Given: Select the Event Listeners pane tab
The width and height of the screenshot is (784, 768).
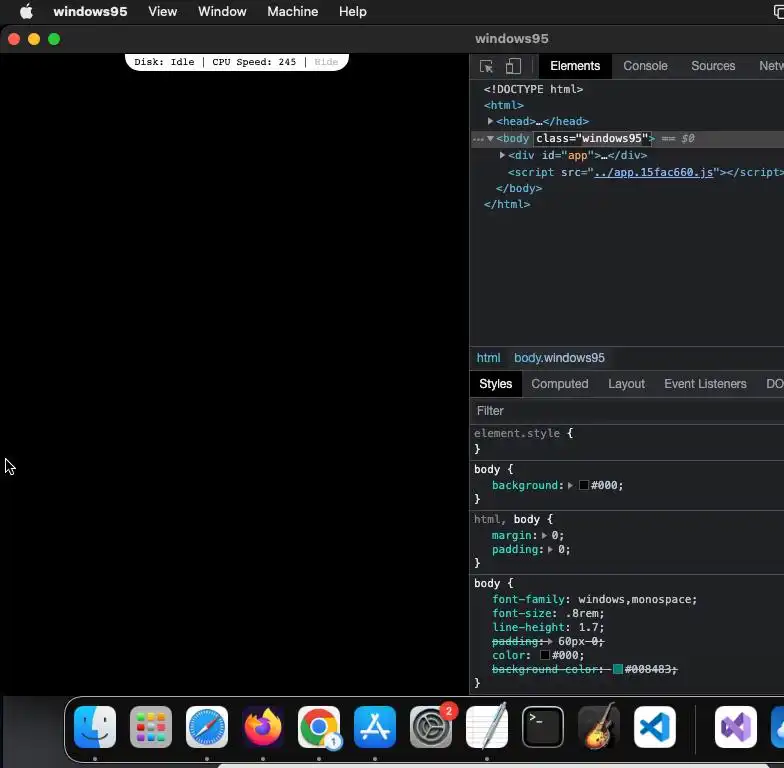Looking at the screenshot, I should click(705, 384).
